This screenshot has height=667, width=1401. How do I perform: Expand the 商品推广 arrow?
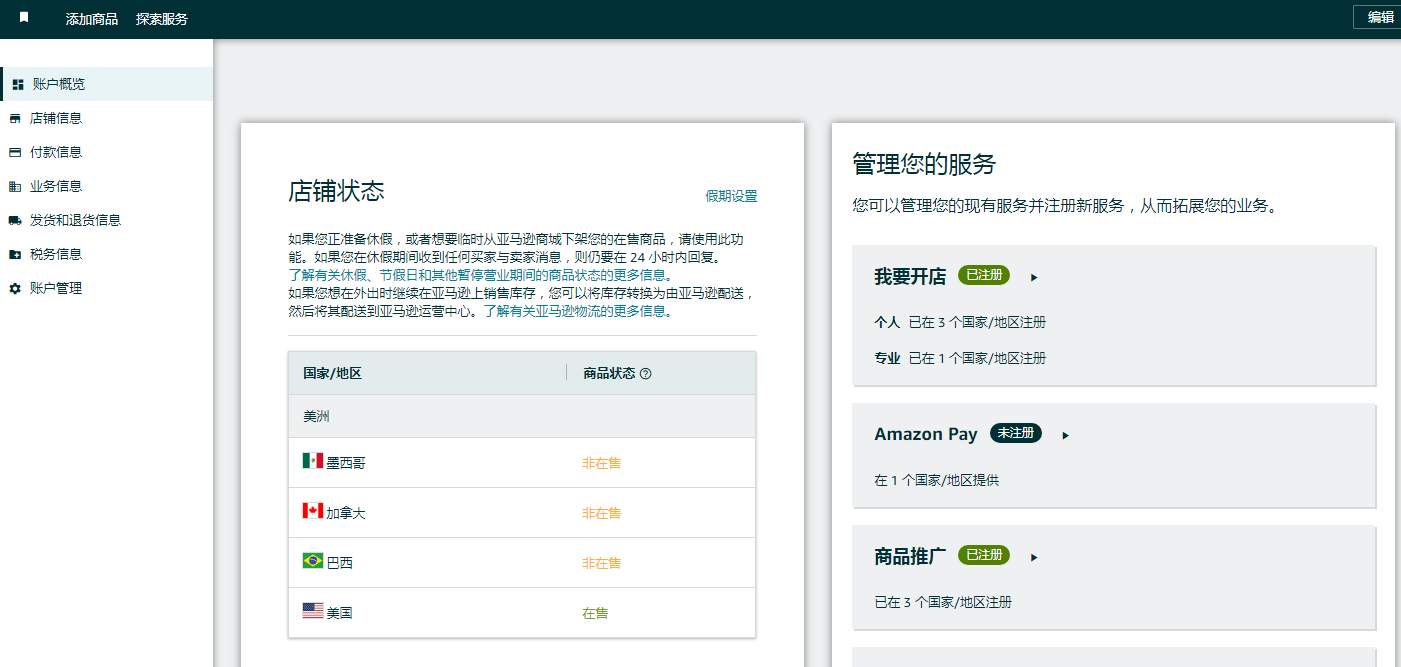(x=1034, y=557)
